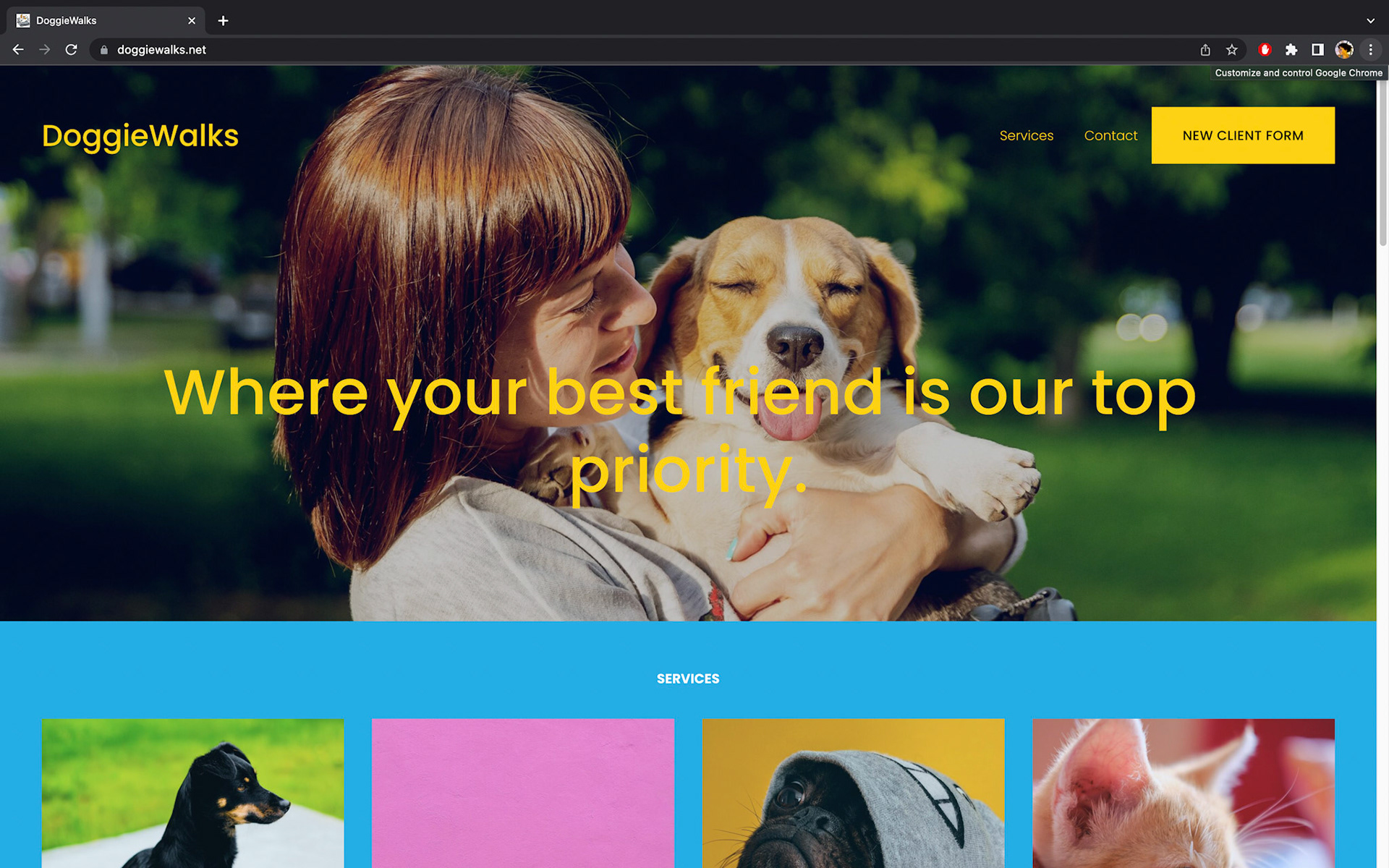Expand the tab search chevron
The width and height of the screenshot is (1389, 868).
[x=1370, y=21]
